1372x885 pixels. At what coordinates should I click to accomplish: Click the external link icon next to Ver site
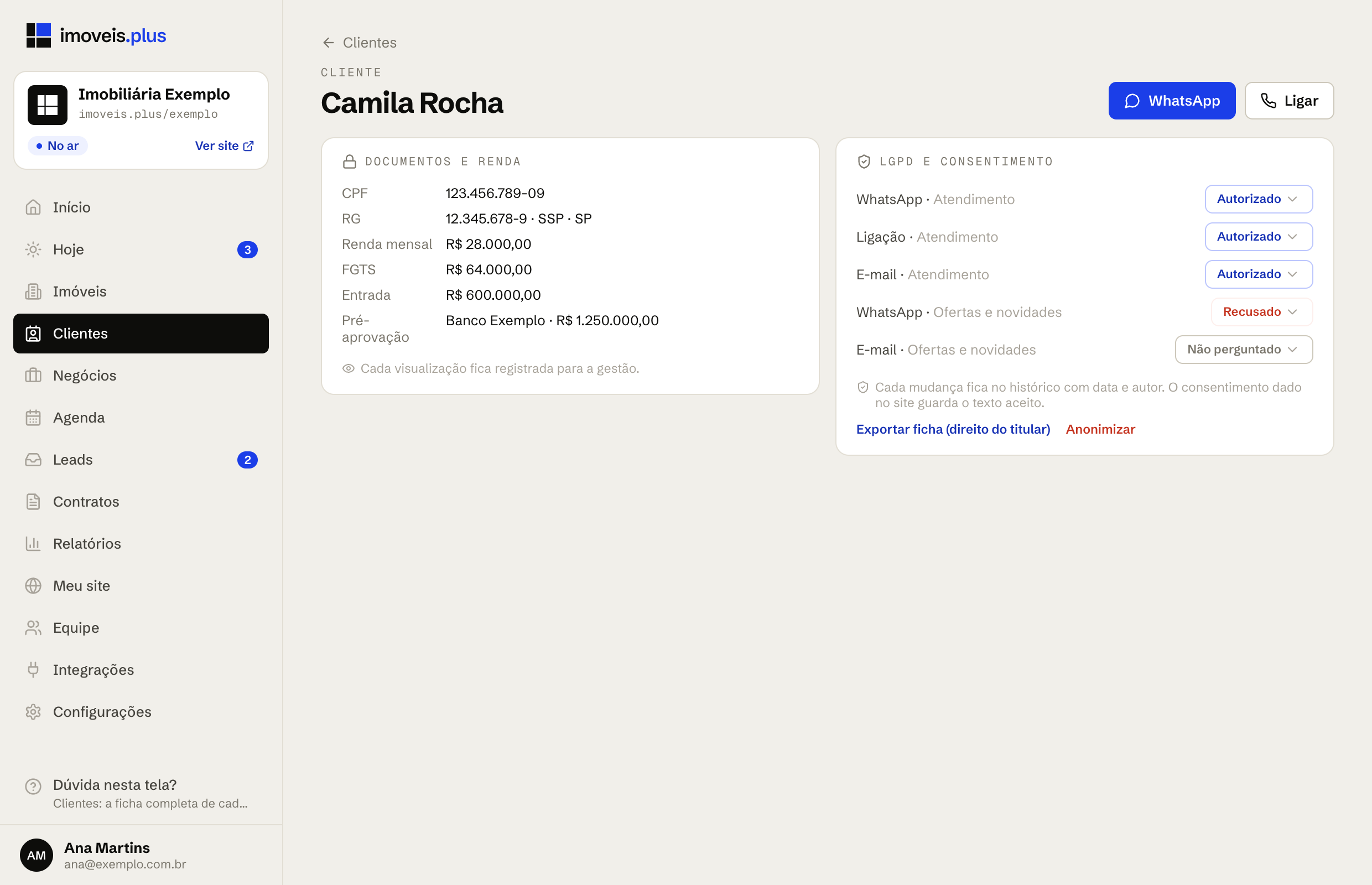248,146
